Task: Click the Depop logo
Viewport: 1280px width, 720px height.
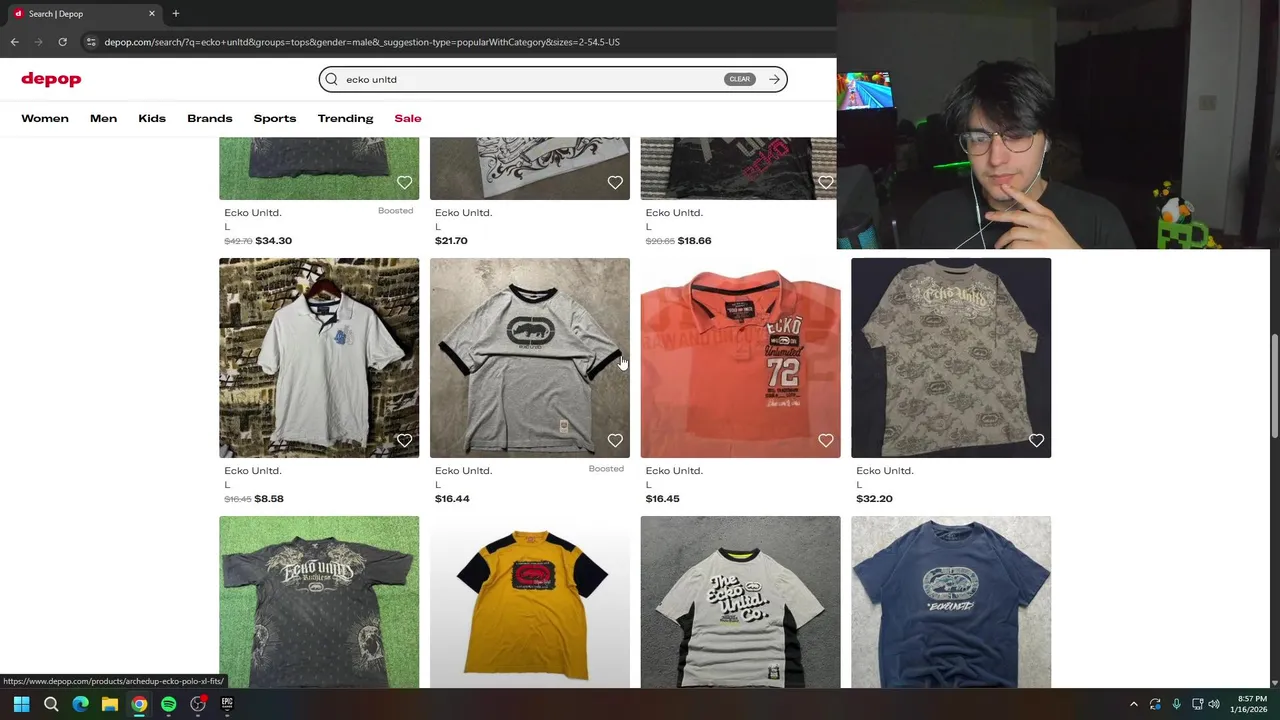Action: pos(51,79)
